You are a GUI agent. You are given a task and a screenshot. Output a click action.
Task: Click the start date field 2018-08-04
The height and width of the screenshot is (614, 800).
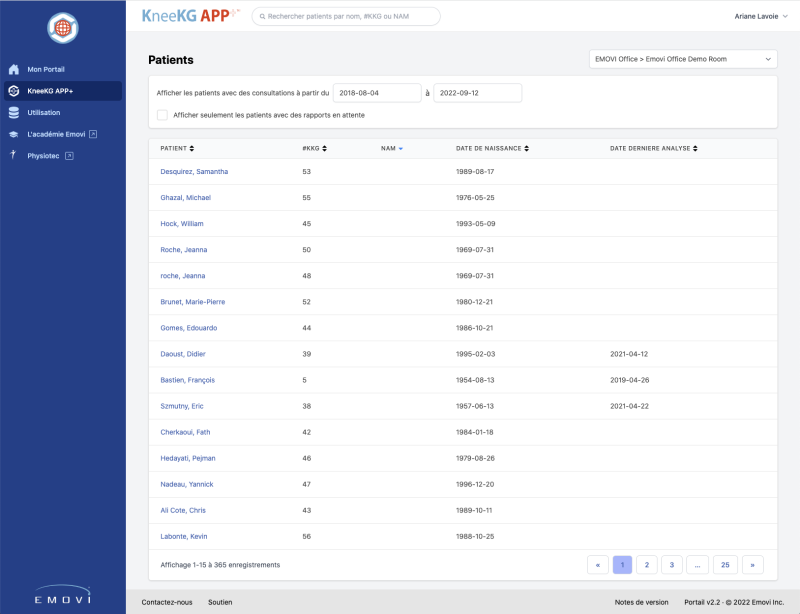(377, 93)
